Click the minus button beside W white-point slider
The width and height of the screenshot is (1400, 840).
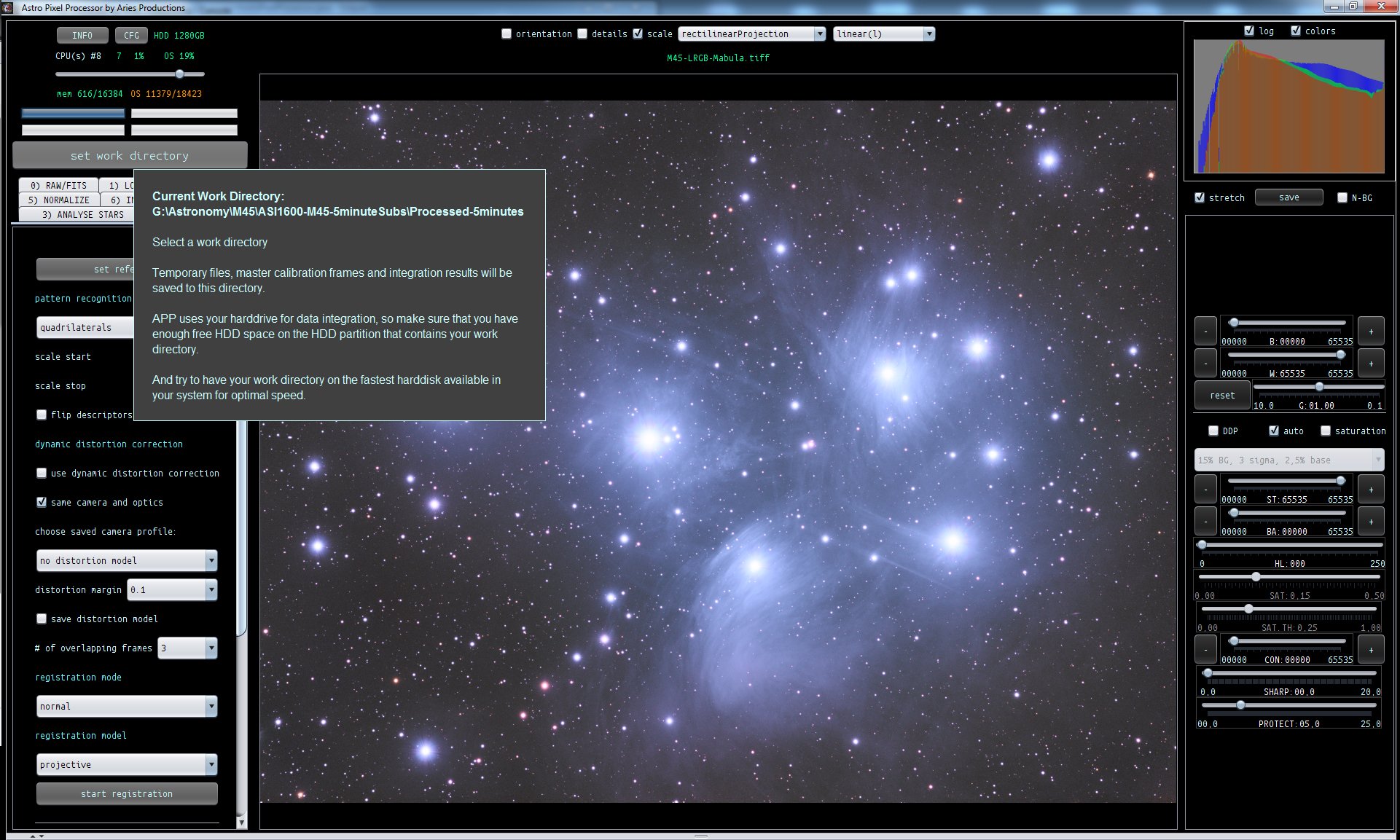click(1205, 364)
